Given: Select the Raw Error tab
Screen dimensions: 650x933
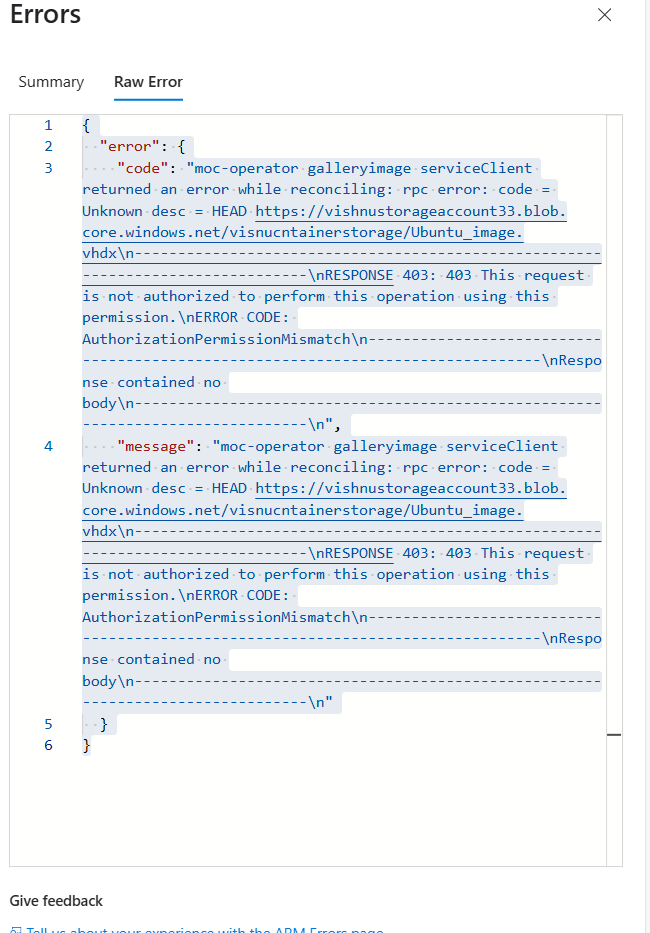Looking at the screenshot, I should pyautogui.click(x=148, y=82).
